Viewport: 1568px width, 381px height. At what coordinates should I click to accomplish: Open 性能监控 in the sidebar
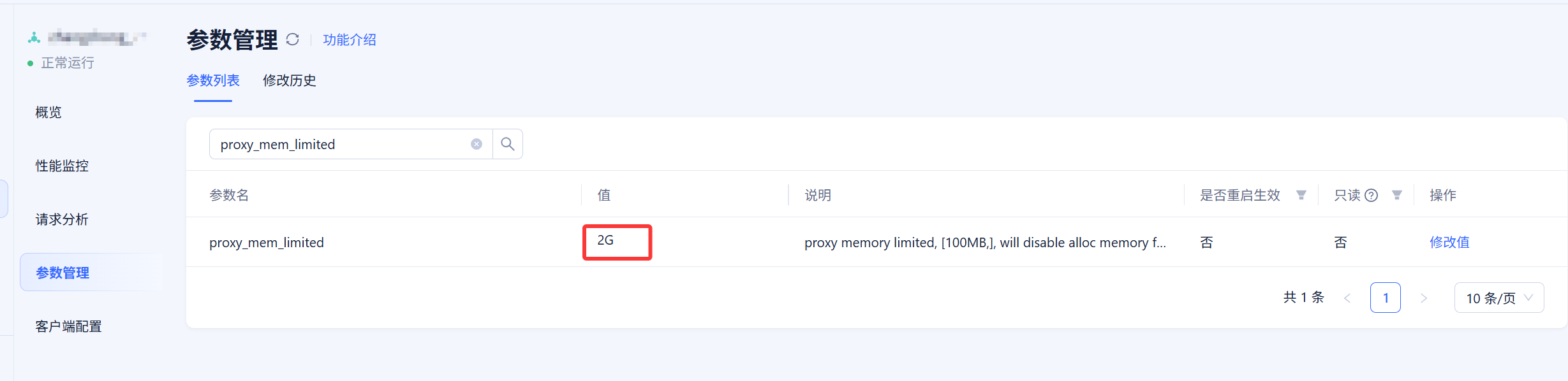tap(62, 166)
